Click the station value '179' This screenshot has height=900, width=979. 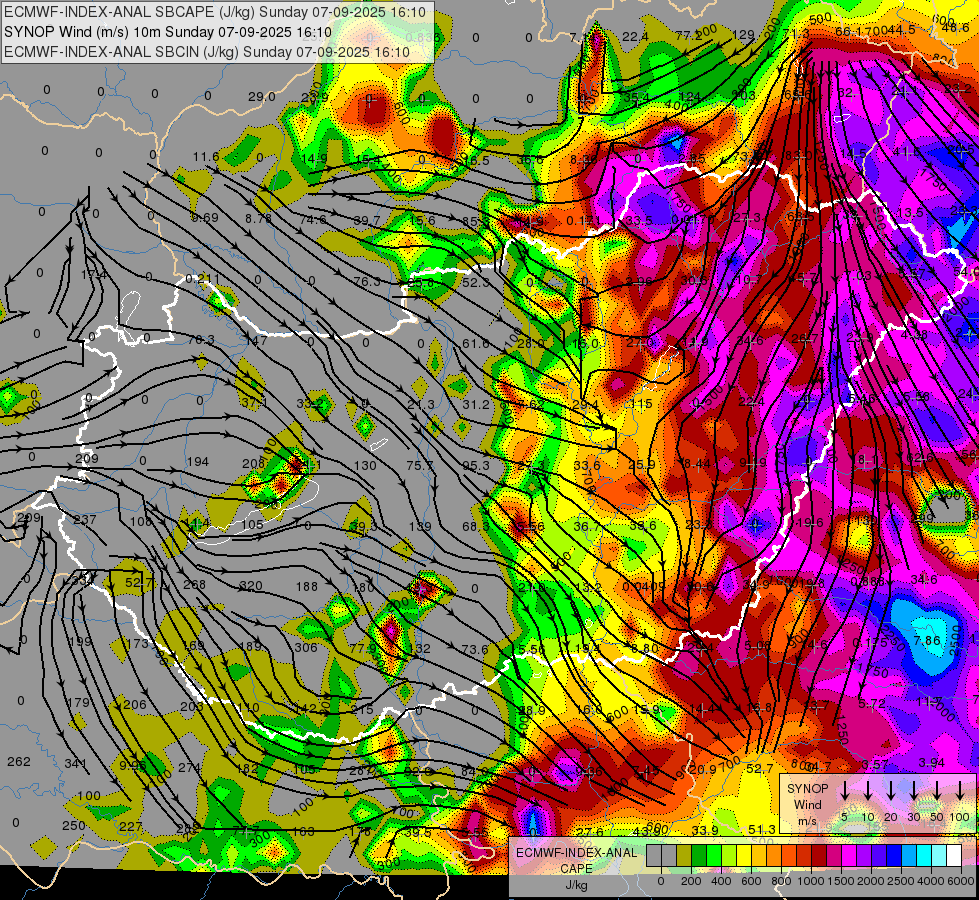tap(78, 702)
